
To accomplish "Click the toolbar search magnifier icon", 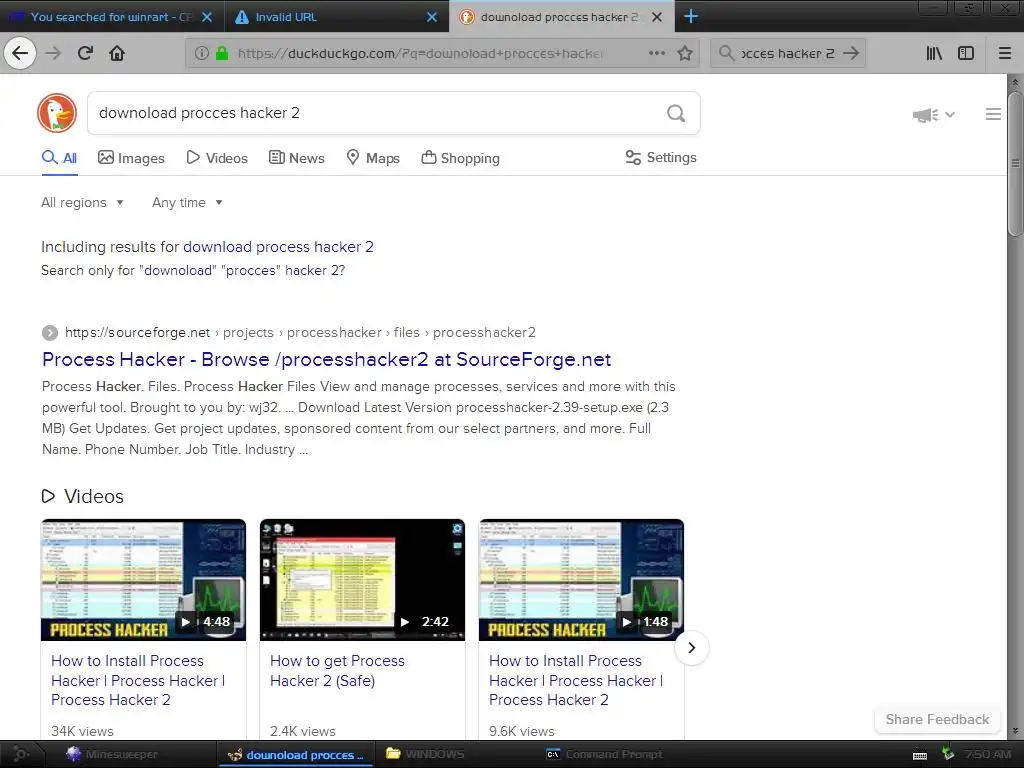I will tap(726, 53).
